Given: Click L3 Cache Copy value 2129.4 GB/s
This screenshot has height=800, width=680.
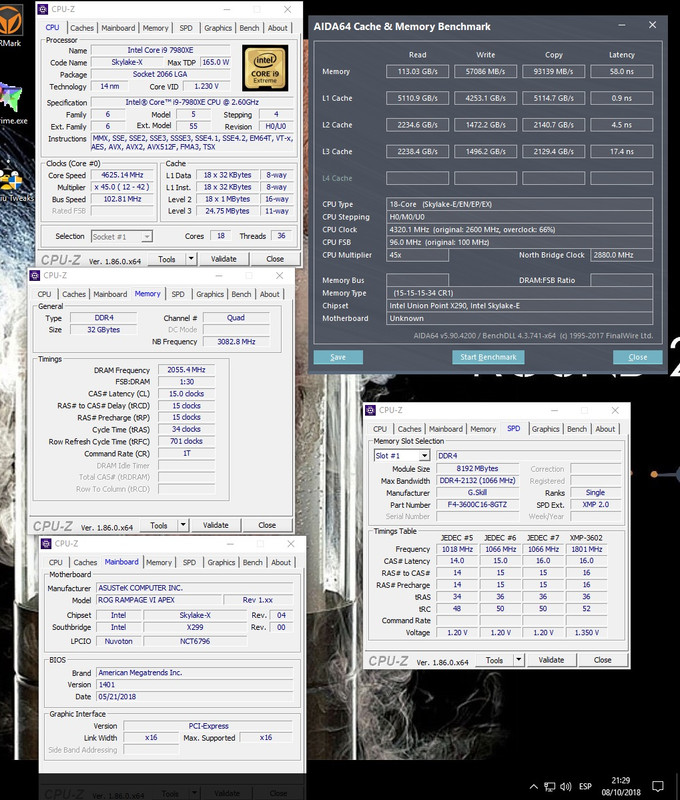Looking at the screenshot, I should point(553,152).
